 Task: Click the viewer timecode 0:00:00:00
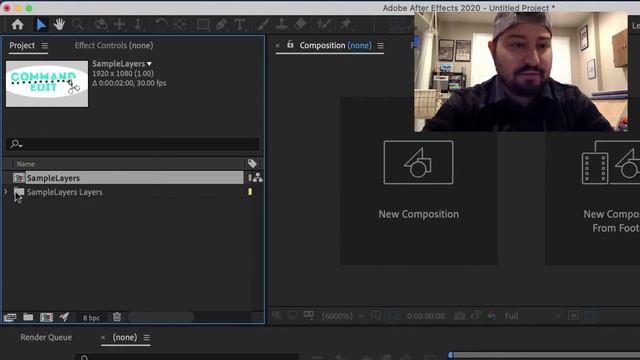[x=426, y=316]
